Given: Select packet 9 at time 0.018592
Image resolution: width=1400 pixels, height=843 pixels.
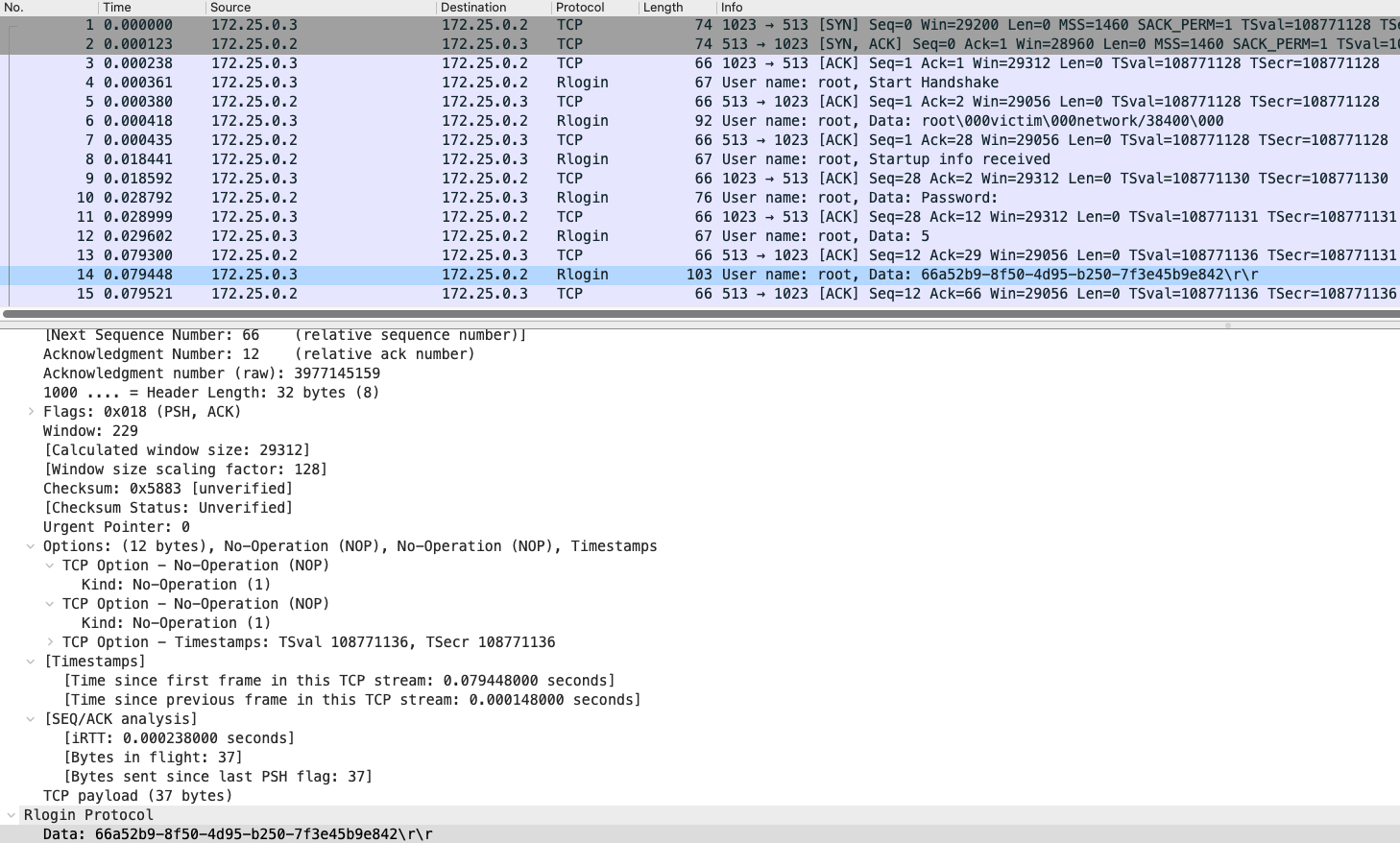Looking at the screenshot, I should coord(700,179).
